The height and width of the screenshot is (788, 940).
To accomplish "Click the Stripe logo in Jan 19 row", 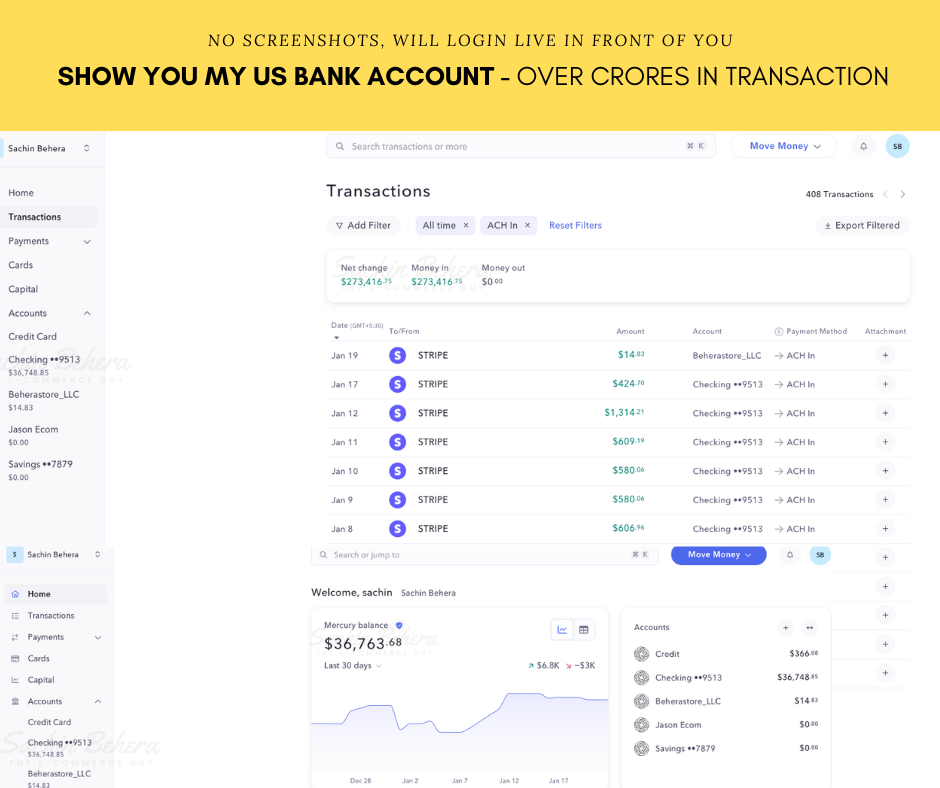I will (397, 355).
